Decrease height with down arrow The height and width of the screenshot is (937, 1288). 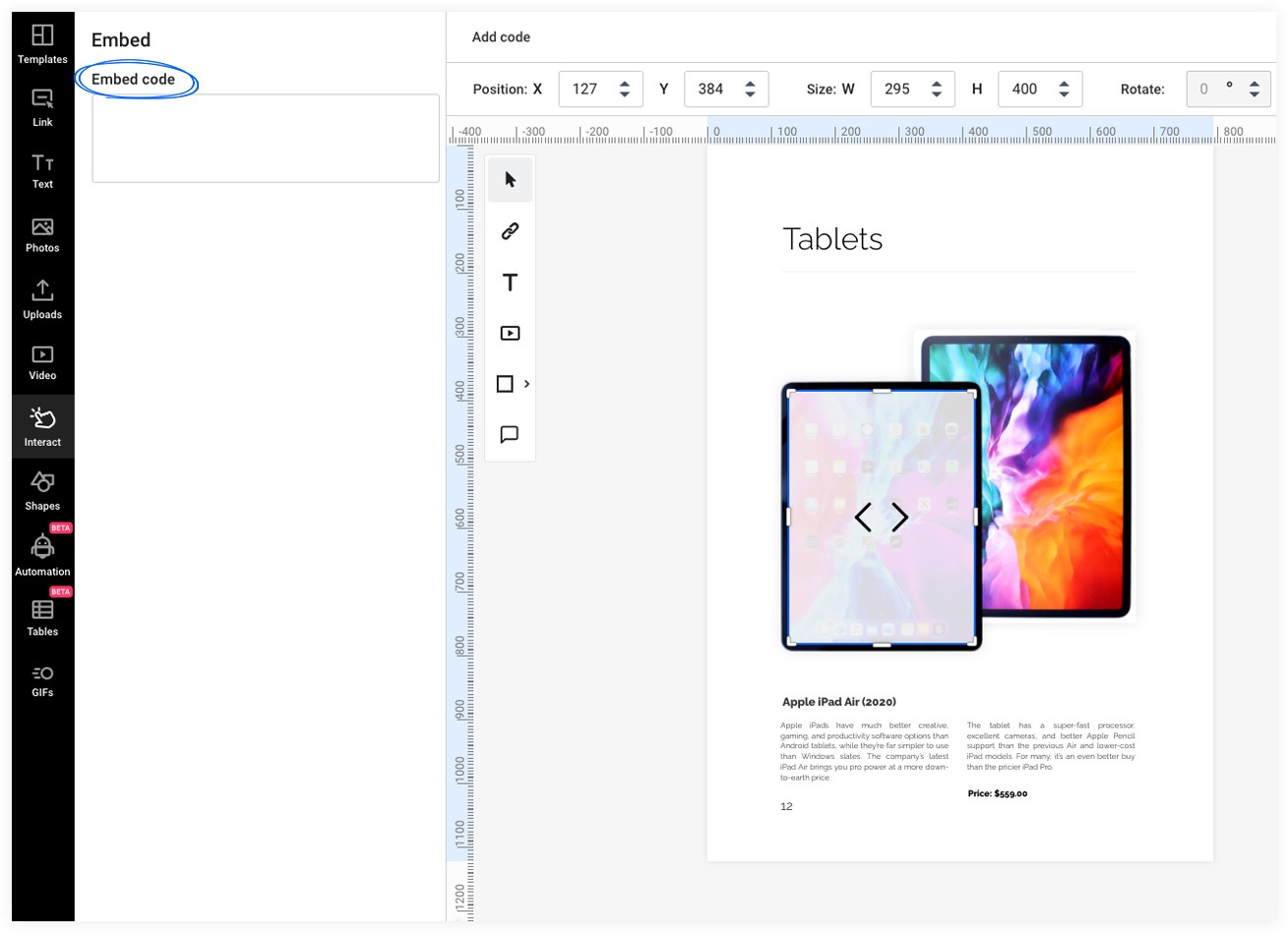1065,94
